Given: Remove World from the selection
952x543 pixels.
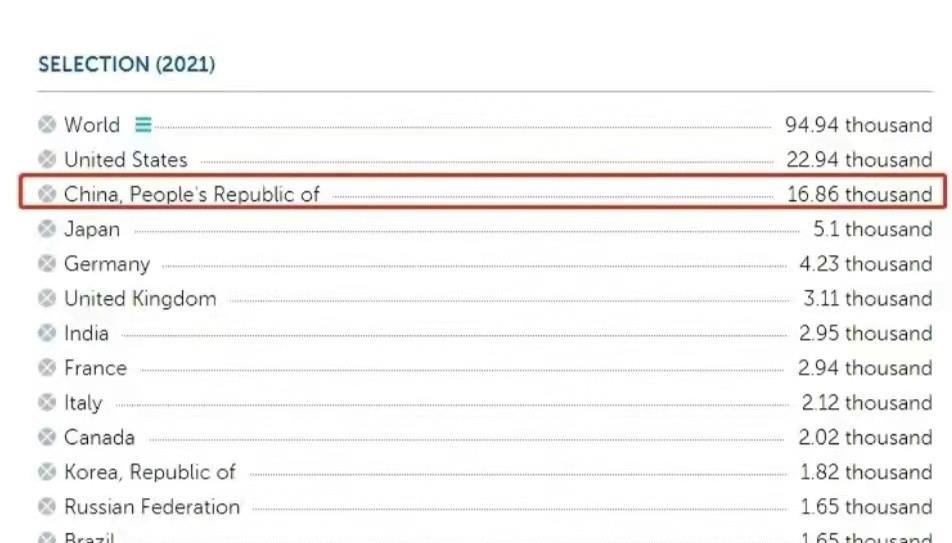Looking at the screenshot, I should point(47,125).
